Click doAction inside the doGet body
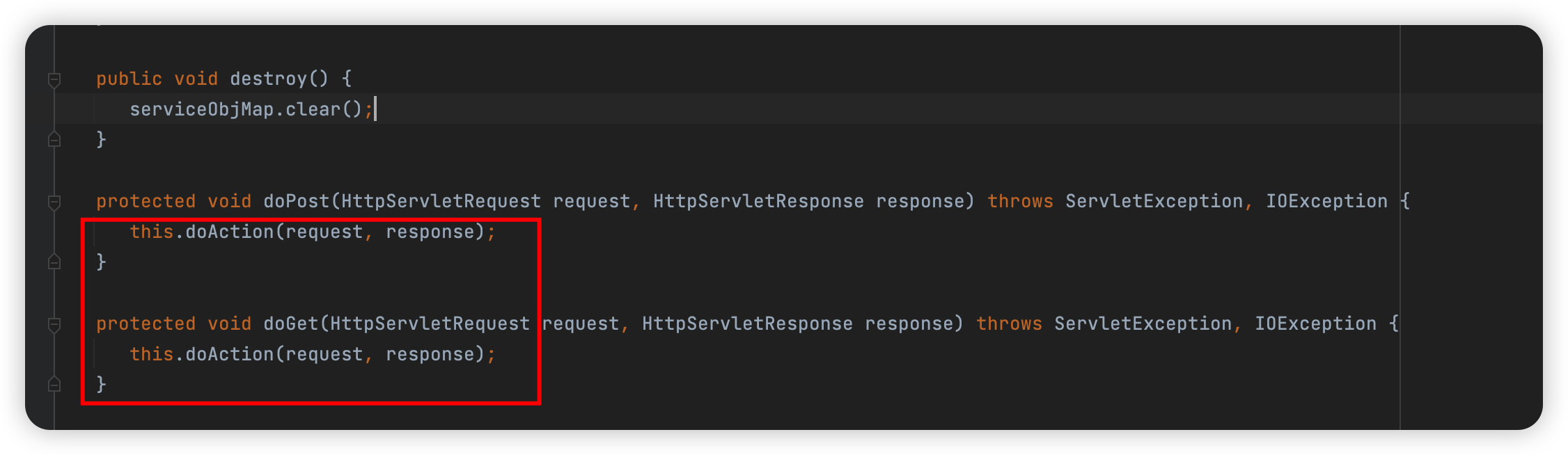The image size is (1568, 455). [x=229, y=354]
